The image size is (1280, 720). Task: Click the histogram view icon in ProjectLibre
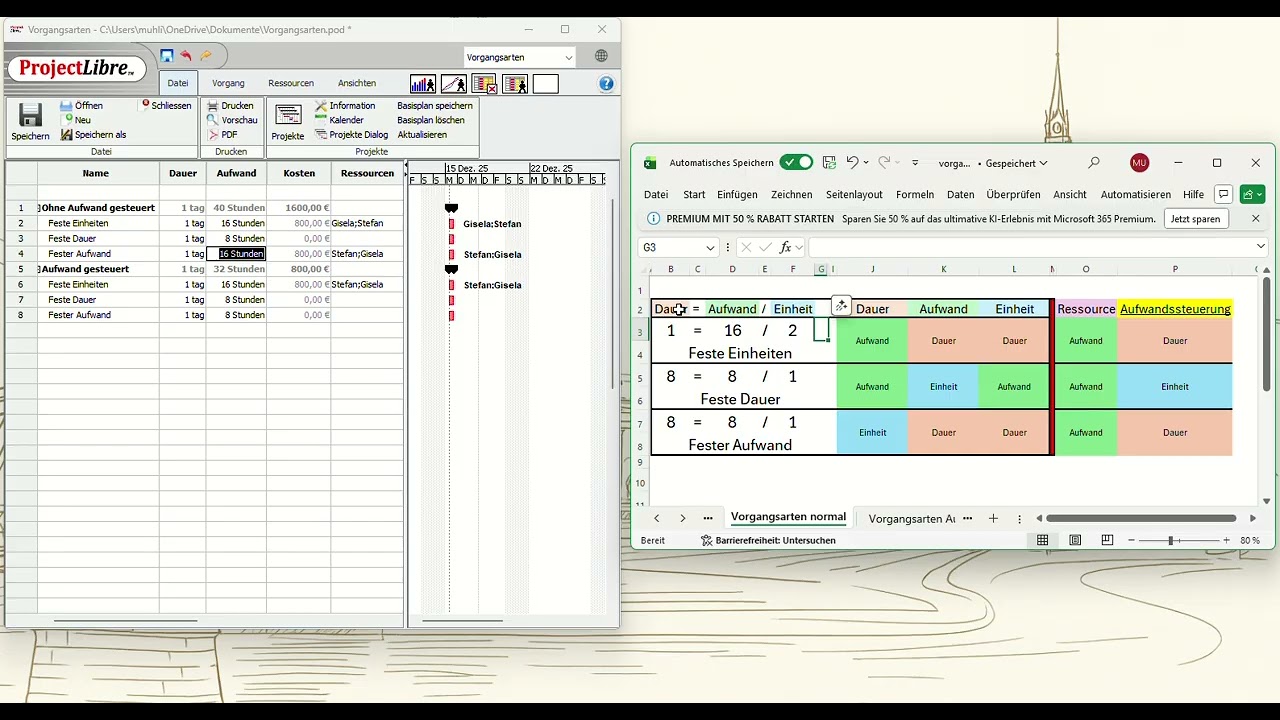pos(423,84)
